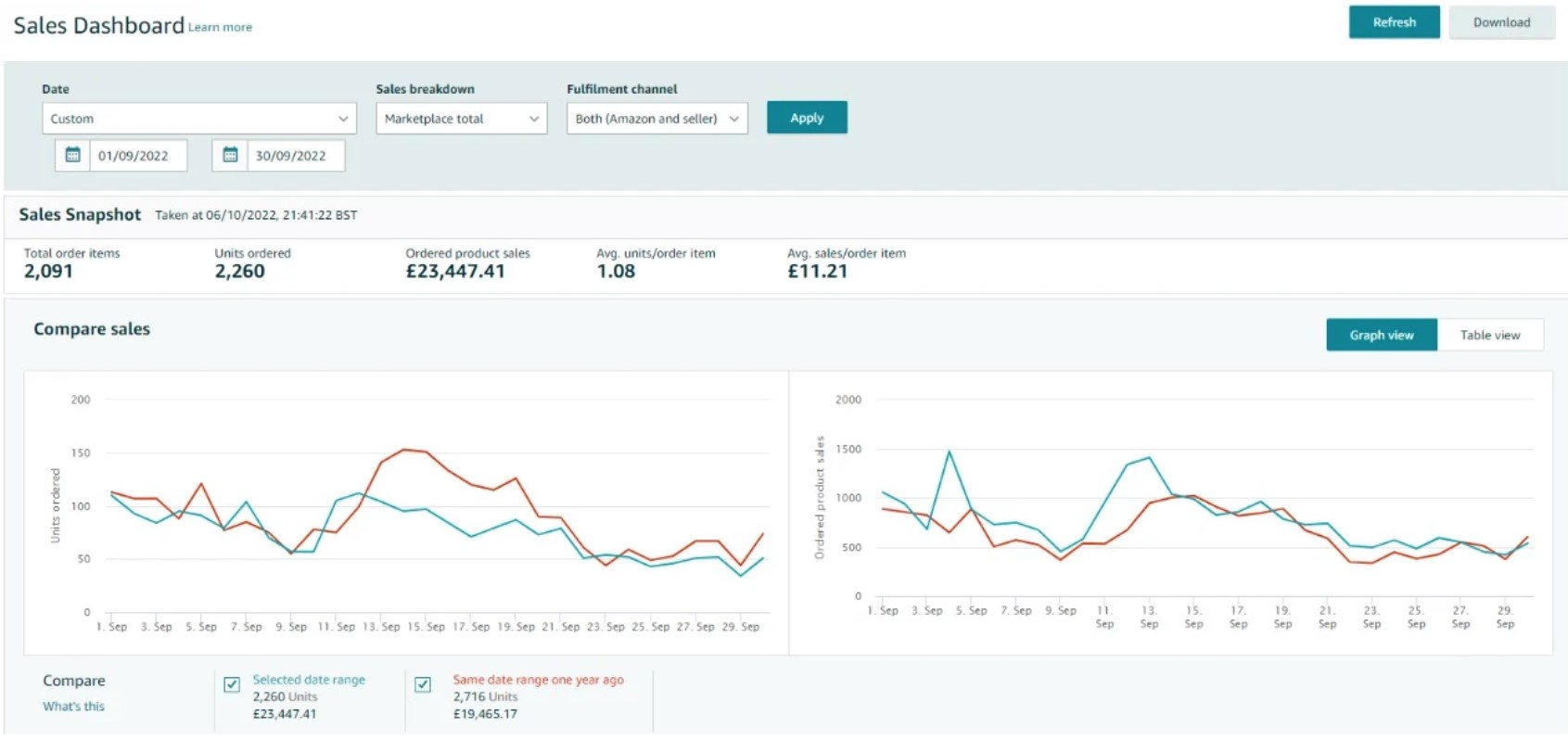Click the What's this link
The height and width of the screenshot is (752, 1568).
click(73, 707)
